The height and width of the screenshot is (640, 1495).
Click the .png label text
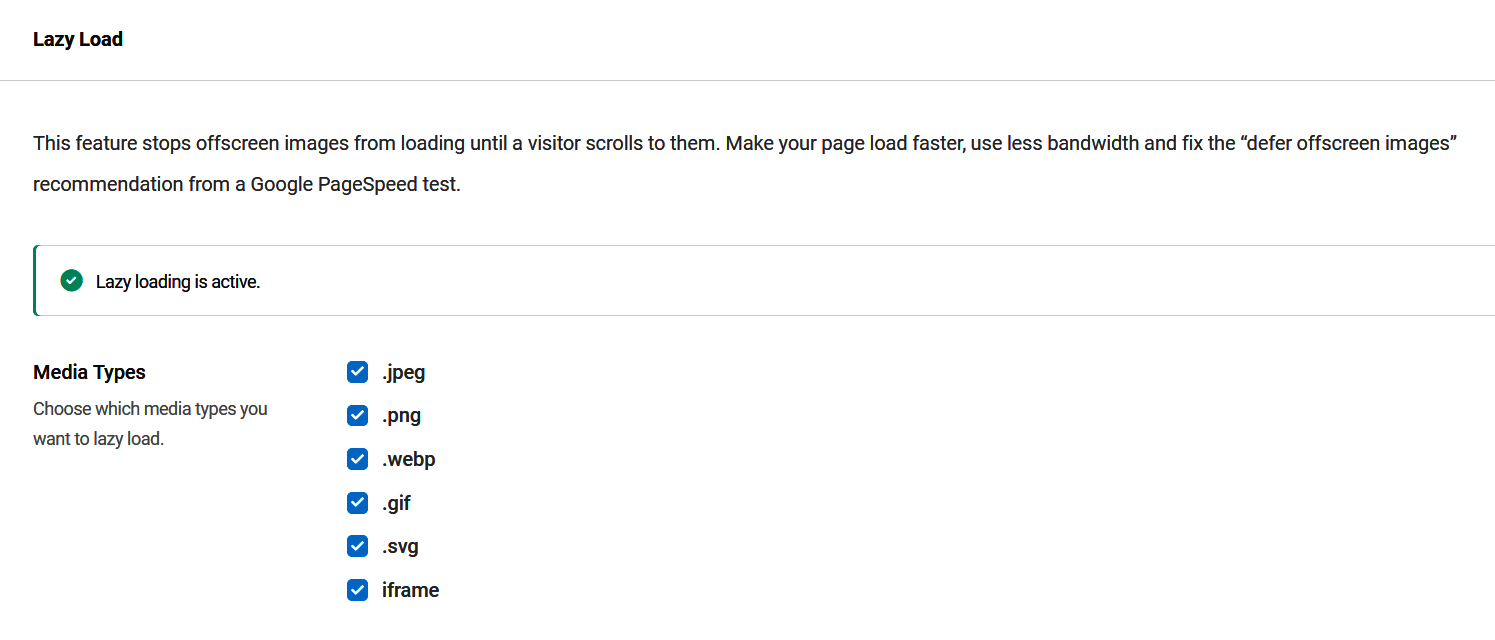pos(401,416)
